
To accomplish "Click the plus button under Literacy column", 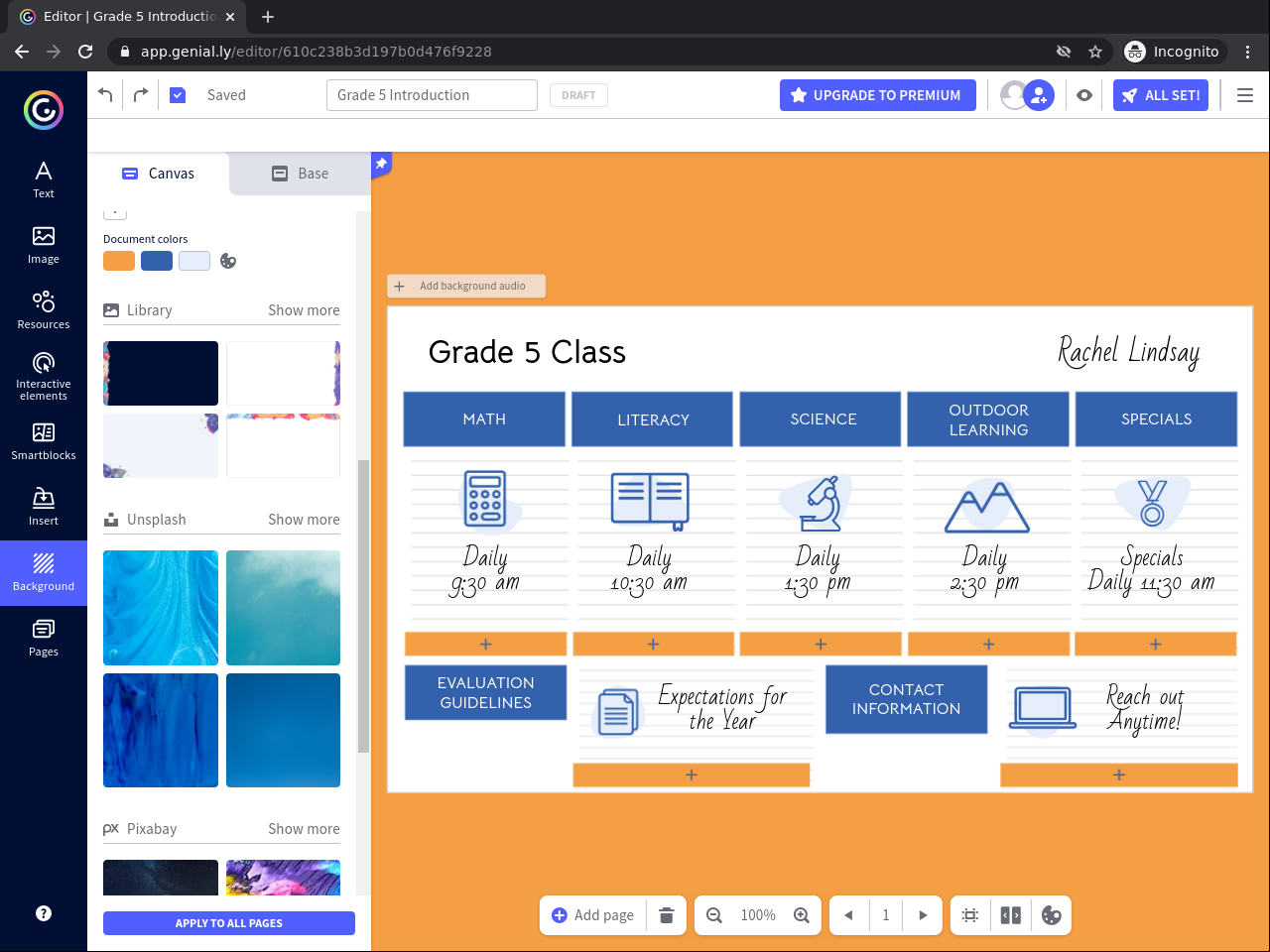I will tap(653, 645).
